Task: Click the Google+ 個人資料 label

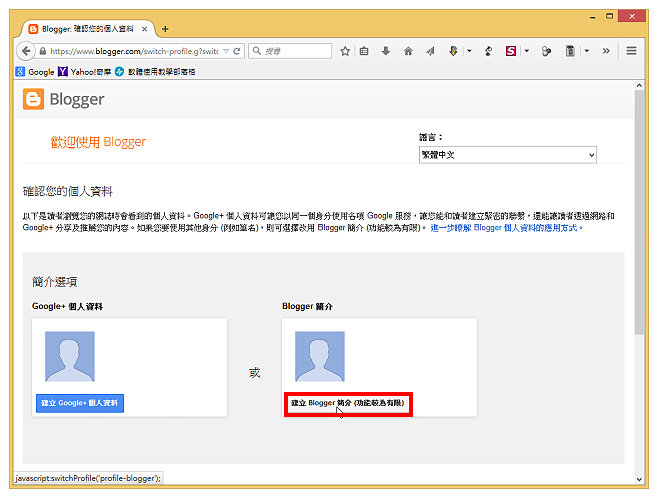Action: point(67,306)
